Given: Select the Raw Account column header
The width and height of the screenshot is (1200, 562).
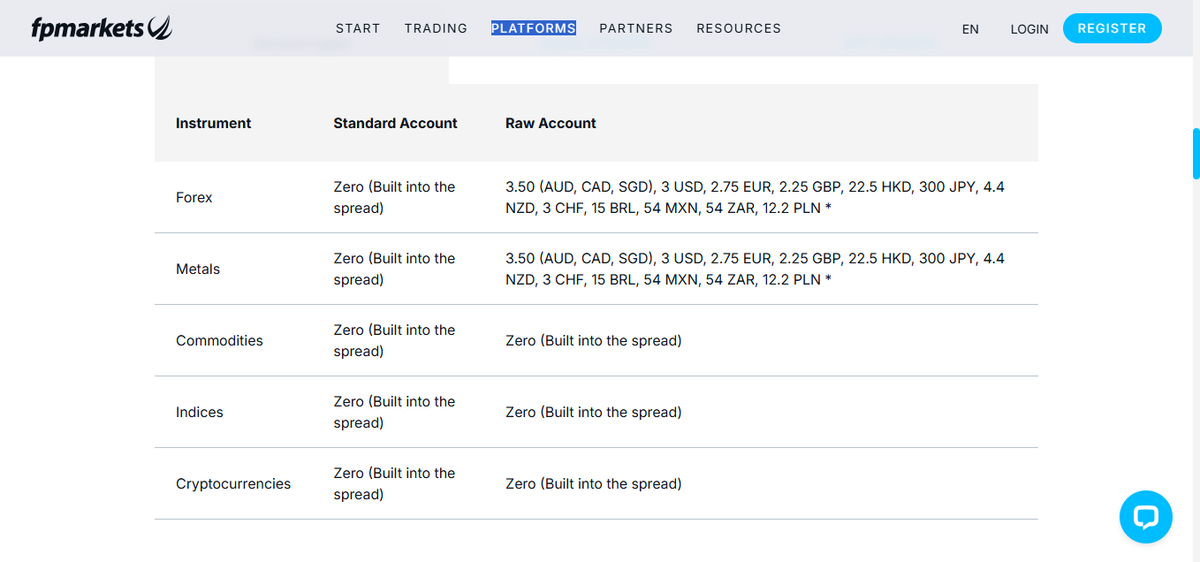Looking at the screenshot, I should pyautogui.click(x=551, y=123).
